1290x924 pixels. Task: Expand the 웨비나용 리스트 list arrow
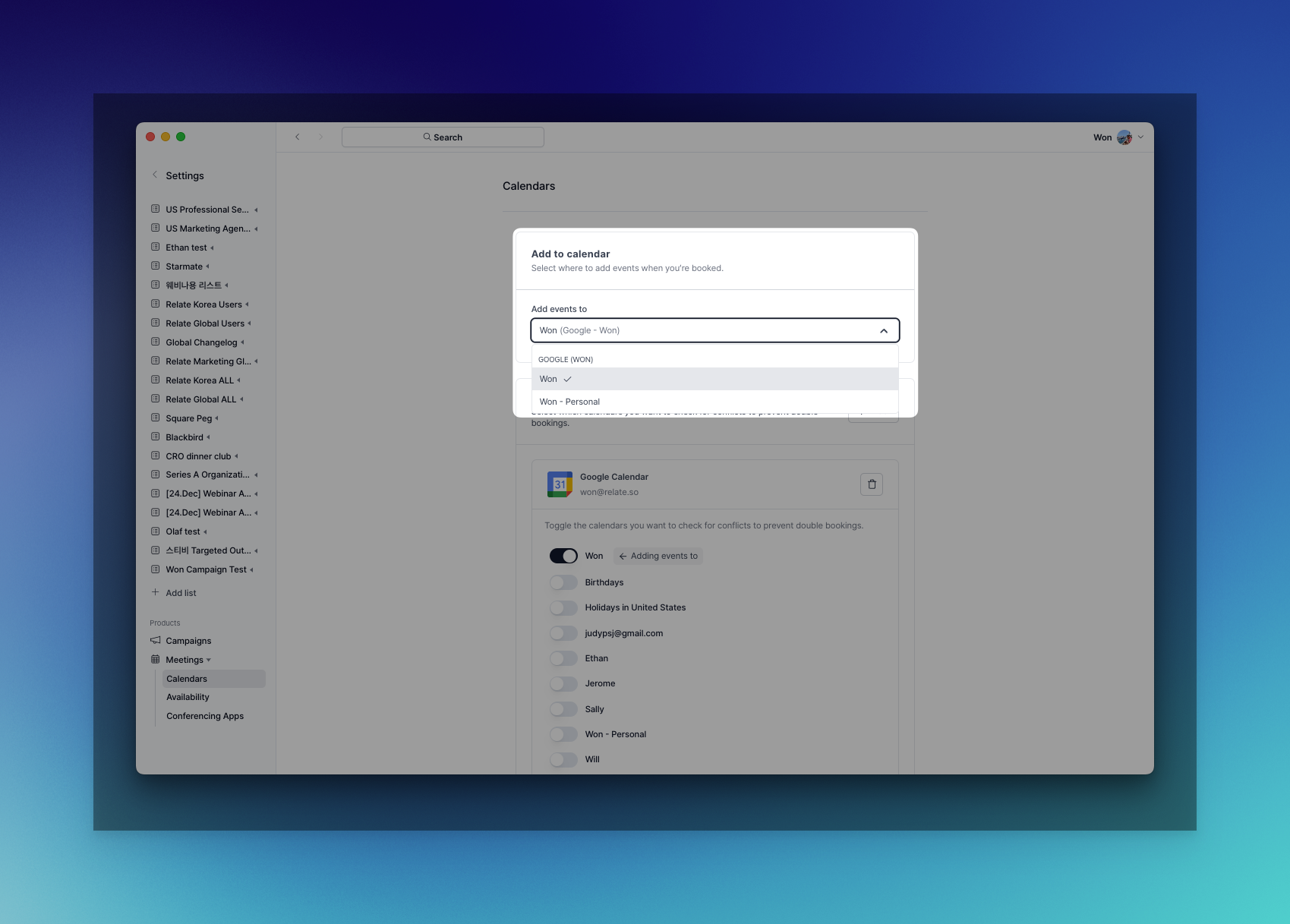tap(226, 285)
